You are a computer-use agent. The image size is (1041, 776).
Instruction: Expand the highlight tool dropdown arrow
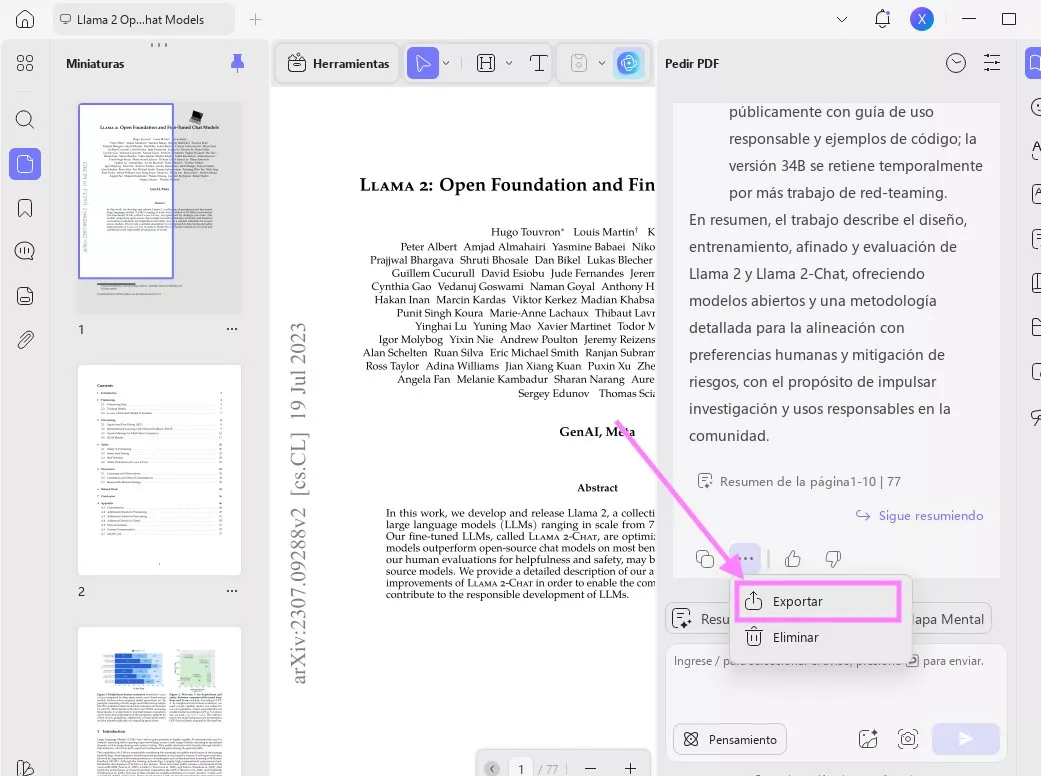tap(509, 64)
